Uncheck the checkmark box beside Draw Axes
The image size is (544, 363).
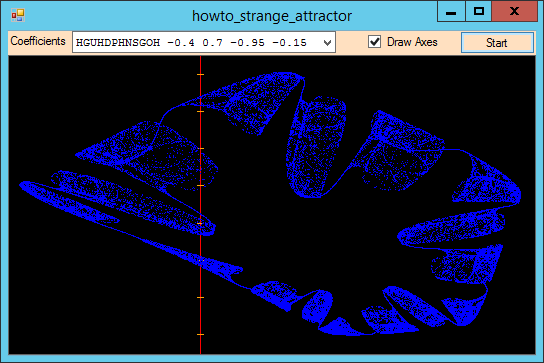pos(374,42)
